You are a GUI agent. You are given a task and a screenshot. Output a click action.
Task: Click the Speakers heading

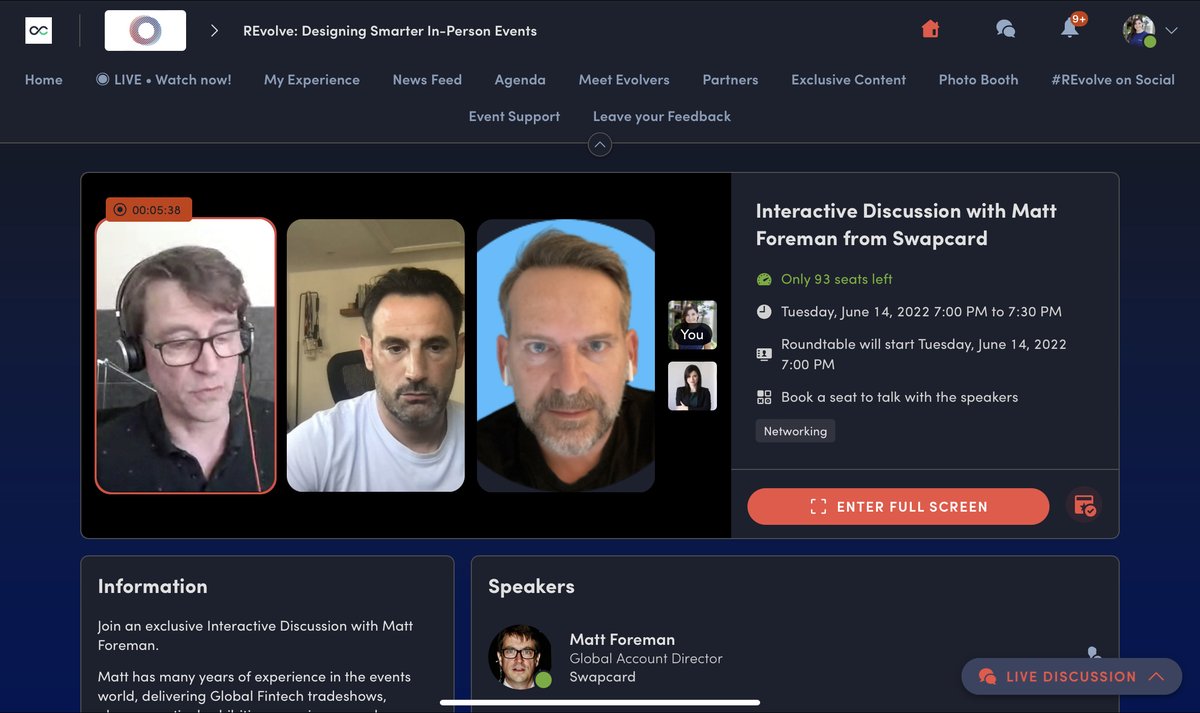click(x=531, y=587)
